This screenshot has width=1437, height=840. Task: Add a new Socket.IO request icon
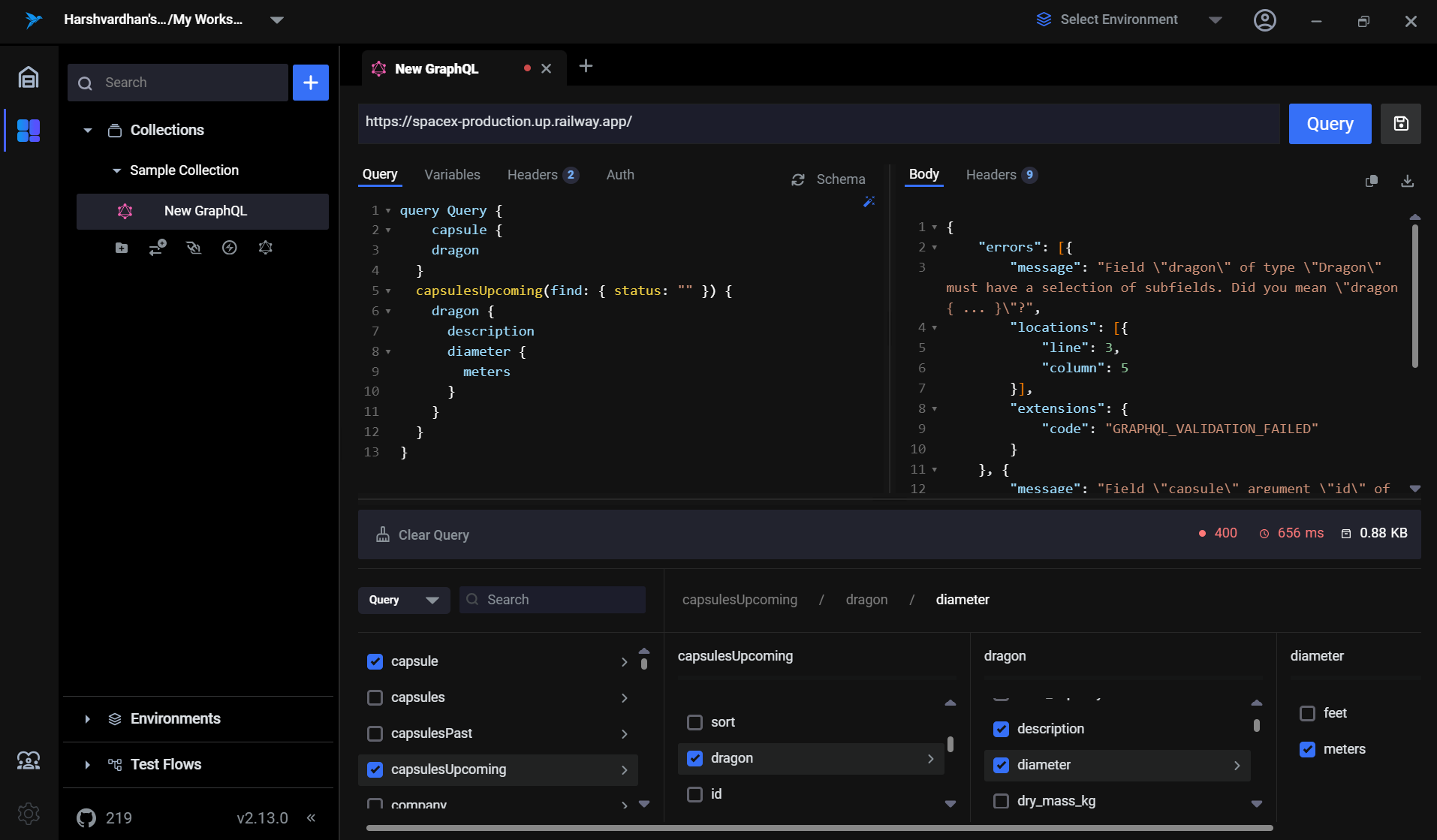(x=230, y=248)
